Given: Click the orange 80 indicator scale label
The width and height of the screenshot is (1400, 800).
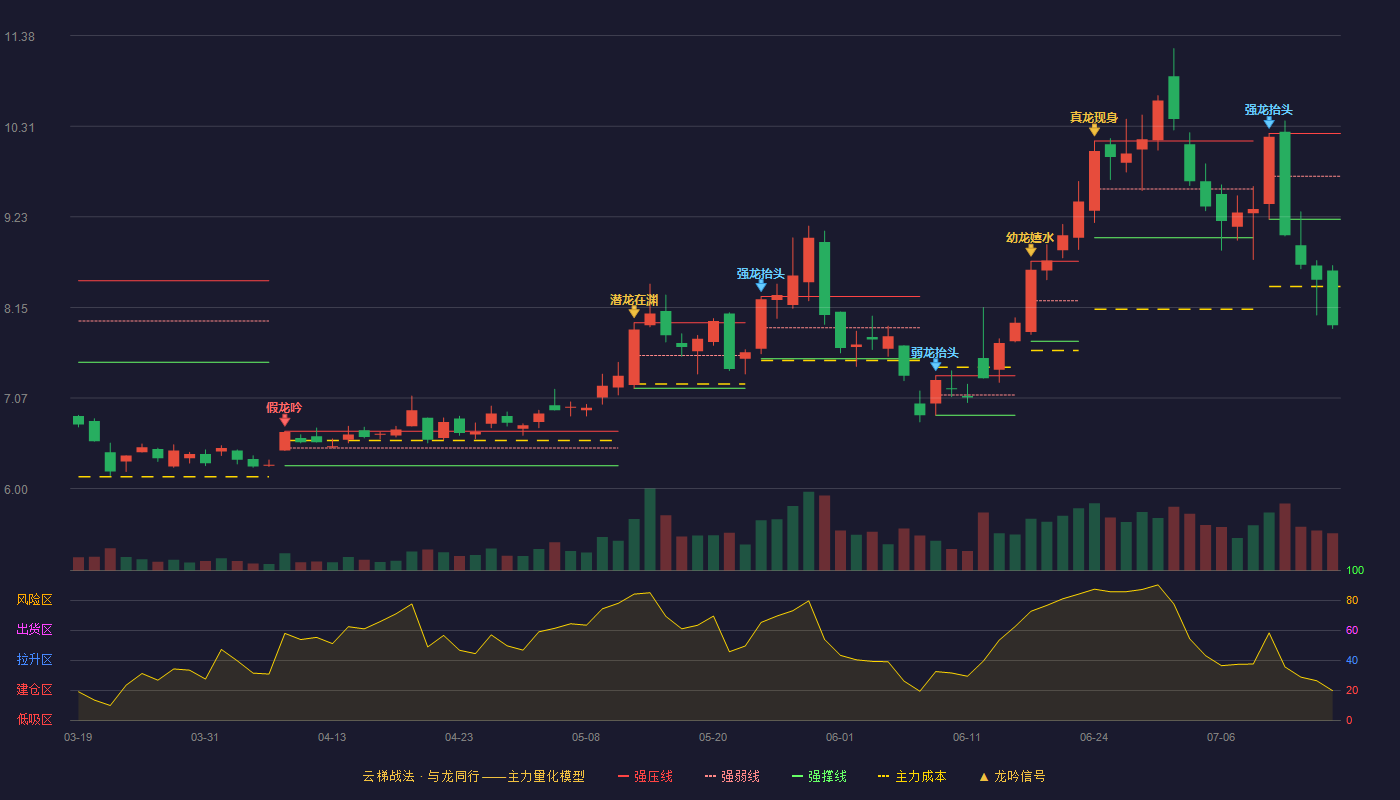Looking at the screenshot, I should pyautogui.click(x=1352, y=600).
